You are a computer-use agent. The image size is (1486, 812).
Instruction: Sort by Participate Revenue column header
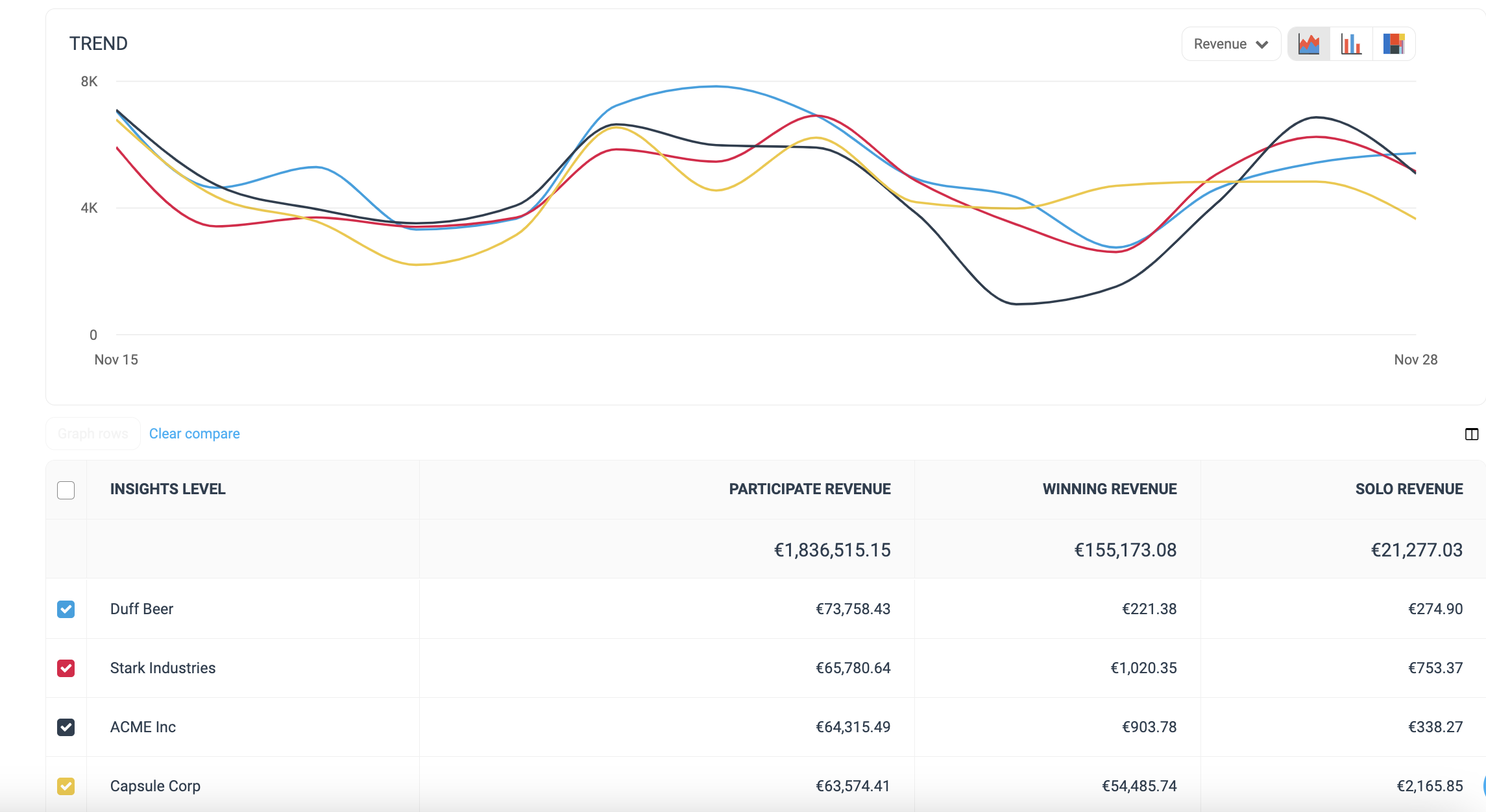(x=810, y=489)
